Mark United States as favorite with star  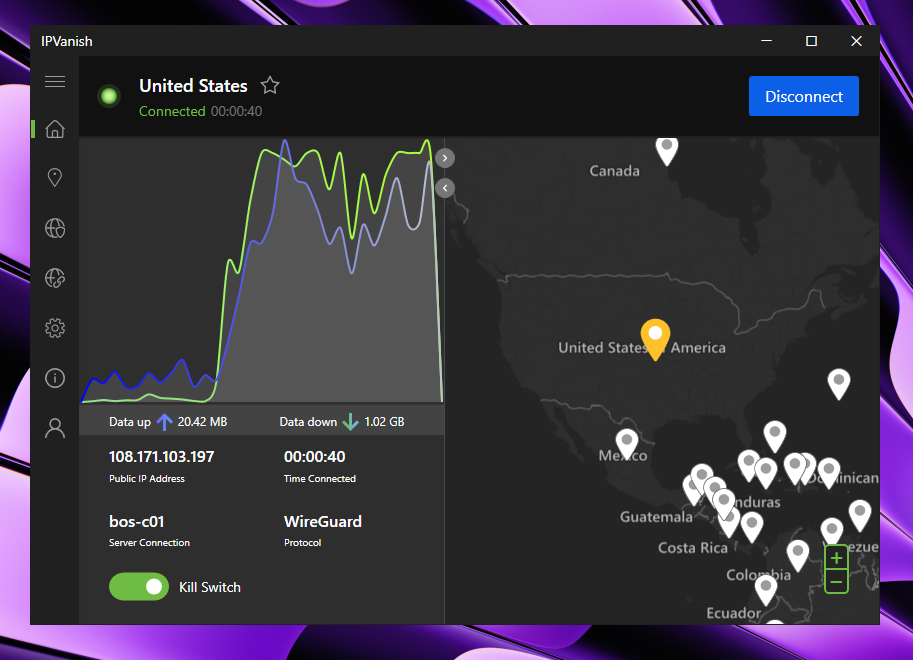(270, 86)
